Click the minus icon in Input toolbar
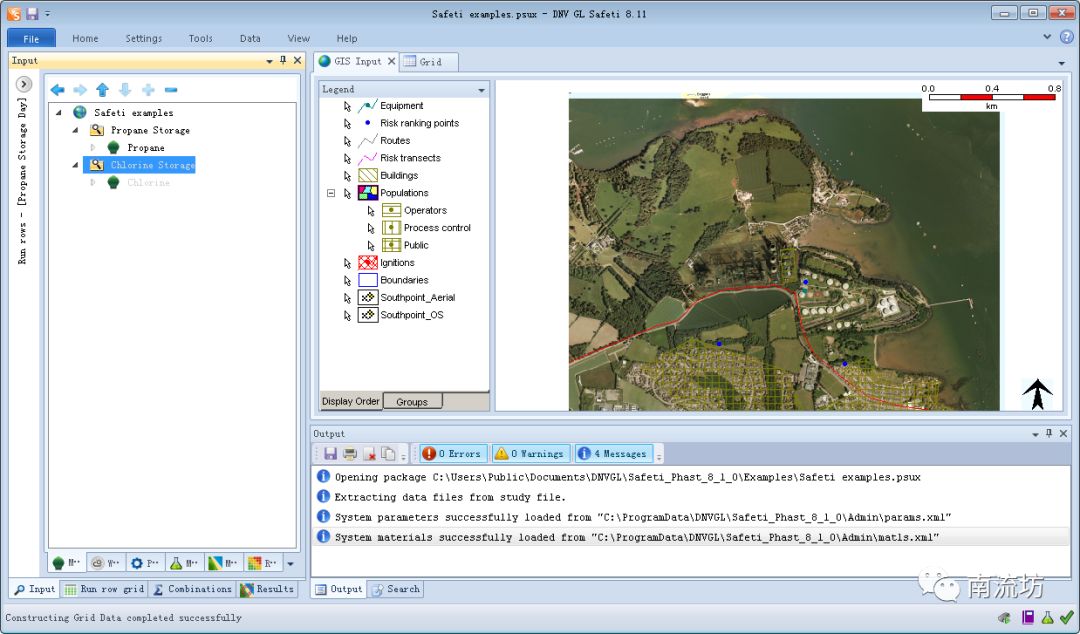Image resolution: width=1080 pixels, height=634 pixels. (171, 90)
